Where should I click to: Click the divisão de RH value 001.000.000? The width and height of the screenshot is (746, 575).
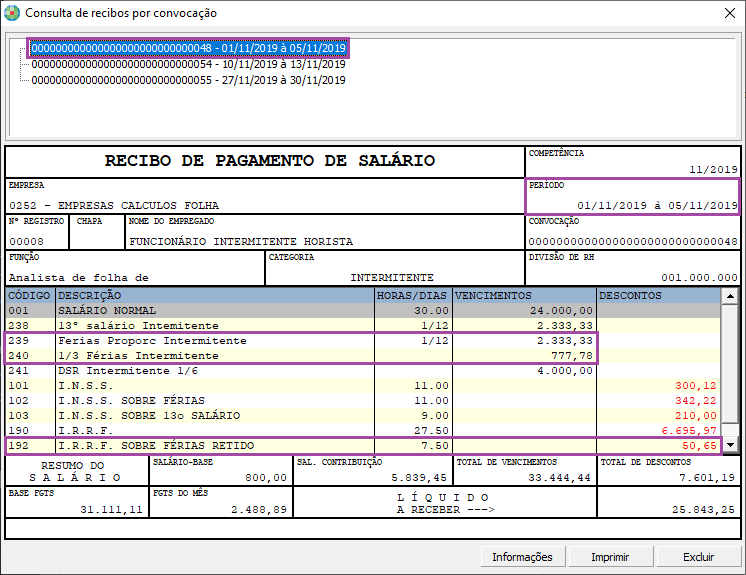[699, 278]
